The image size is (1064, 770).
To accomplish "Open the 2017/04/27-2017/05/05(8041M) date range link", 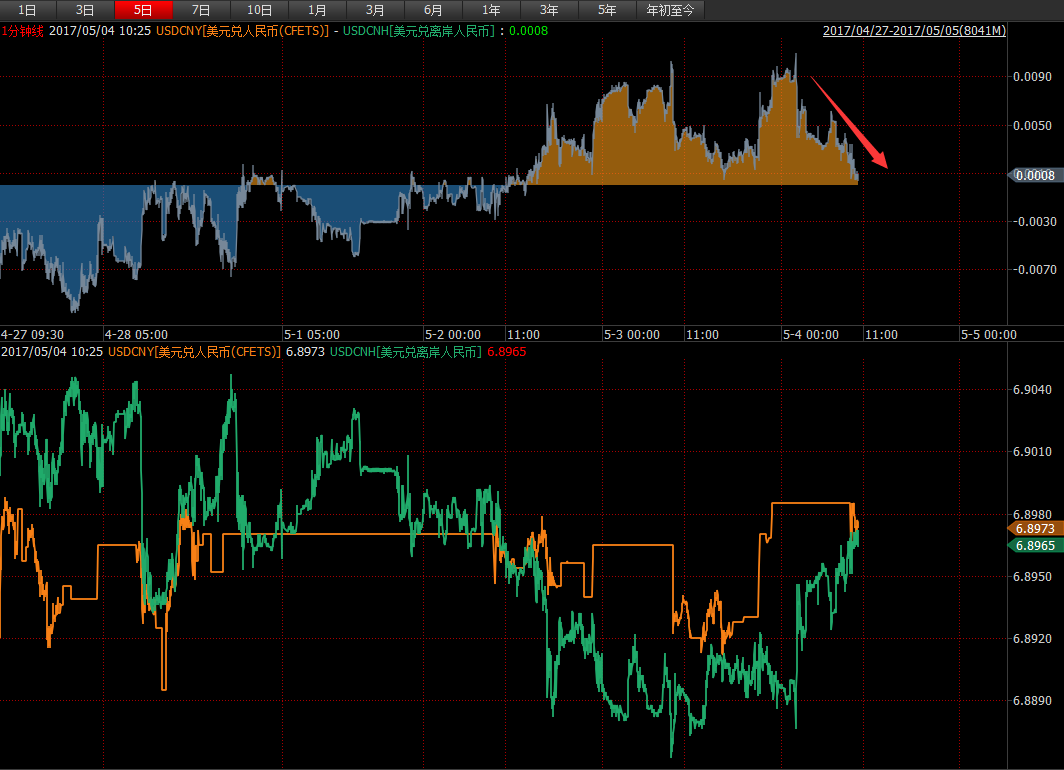I will click(x=914, y=31).
